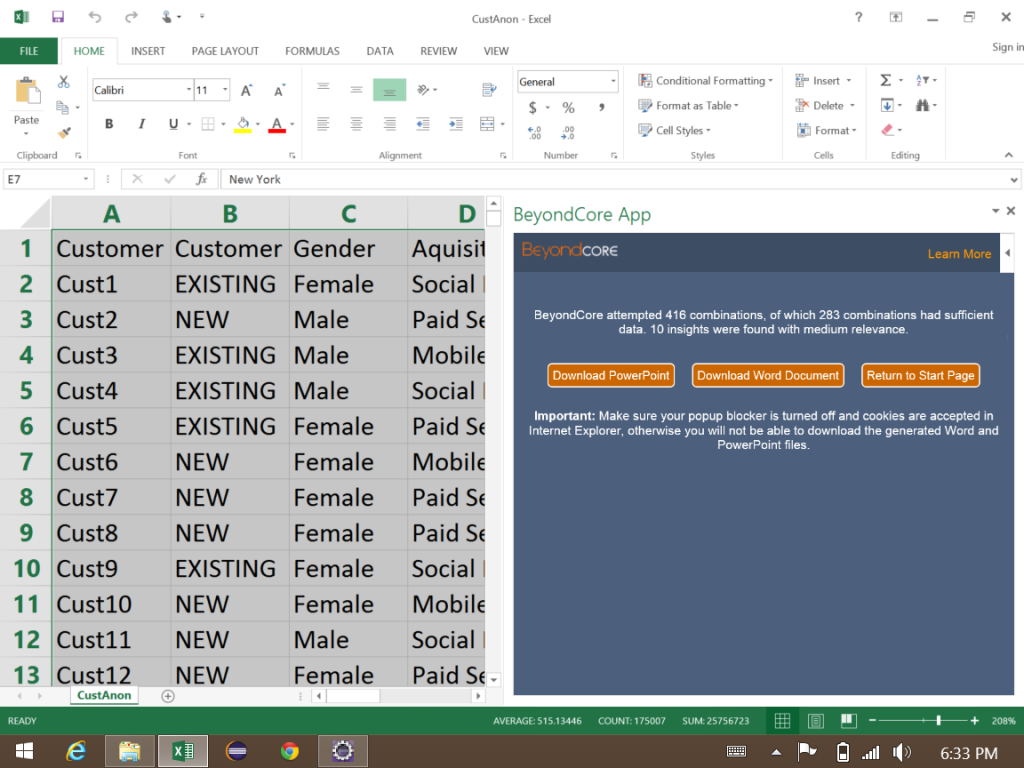This screenshot has height=768, width=1024.
Task: Click the Percent Style icon
Action: [568, 107]
